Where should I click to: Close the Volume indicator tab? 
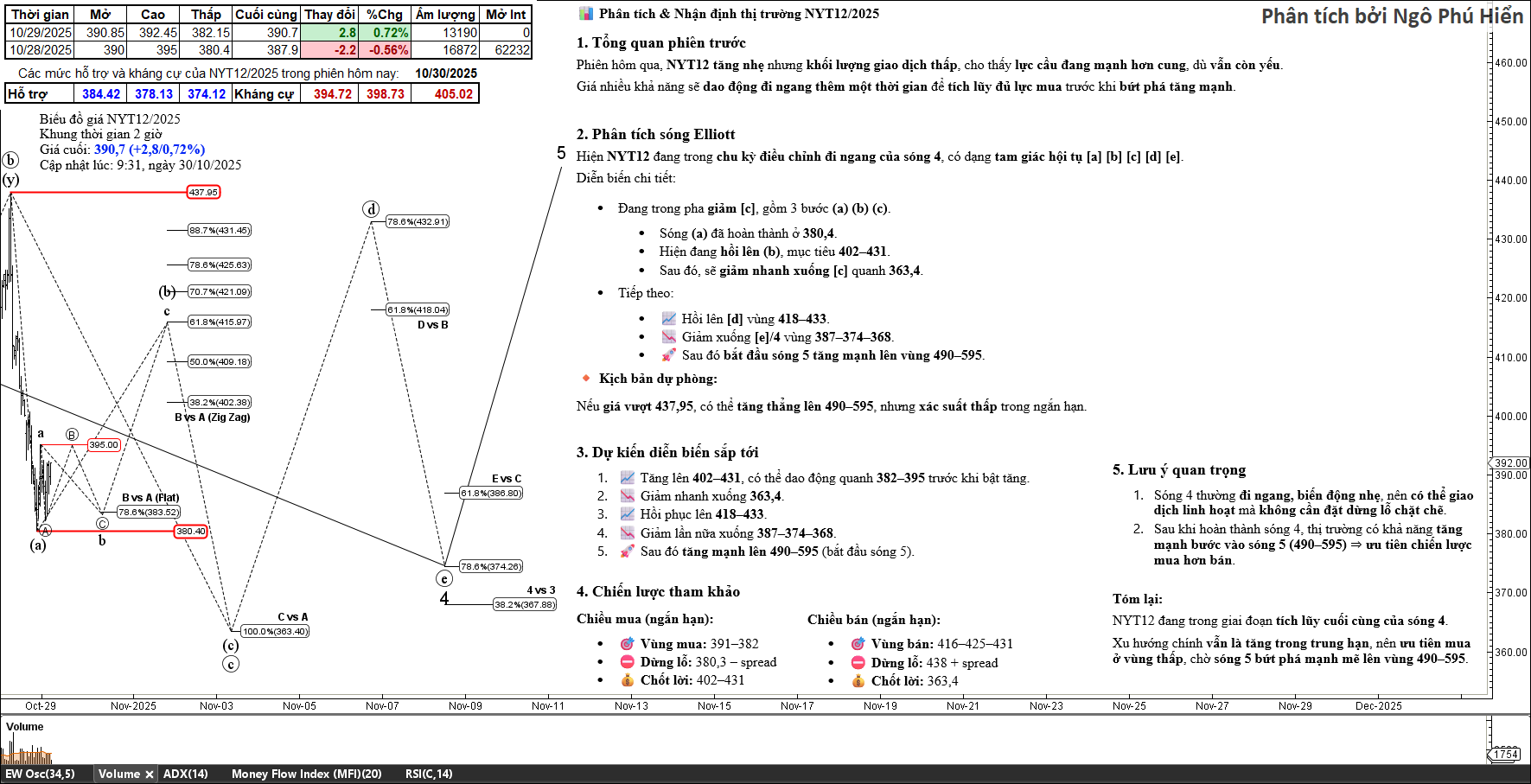pos(149,774)
